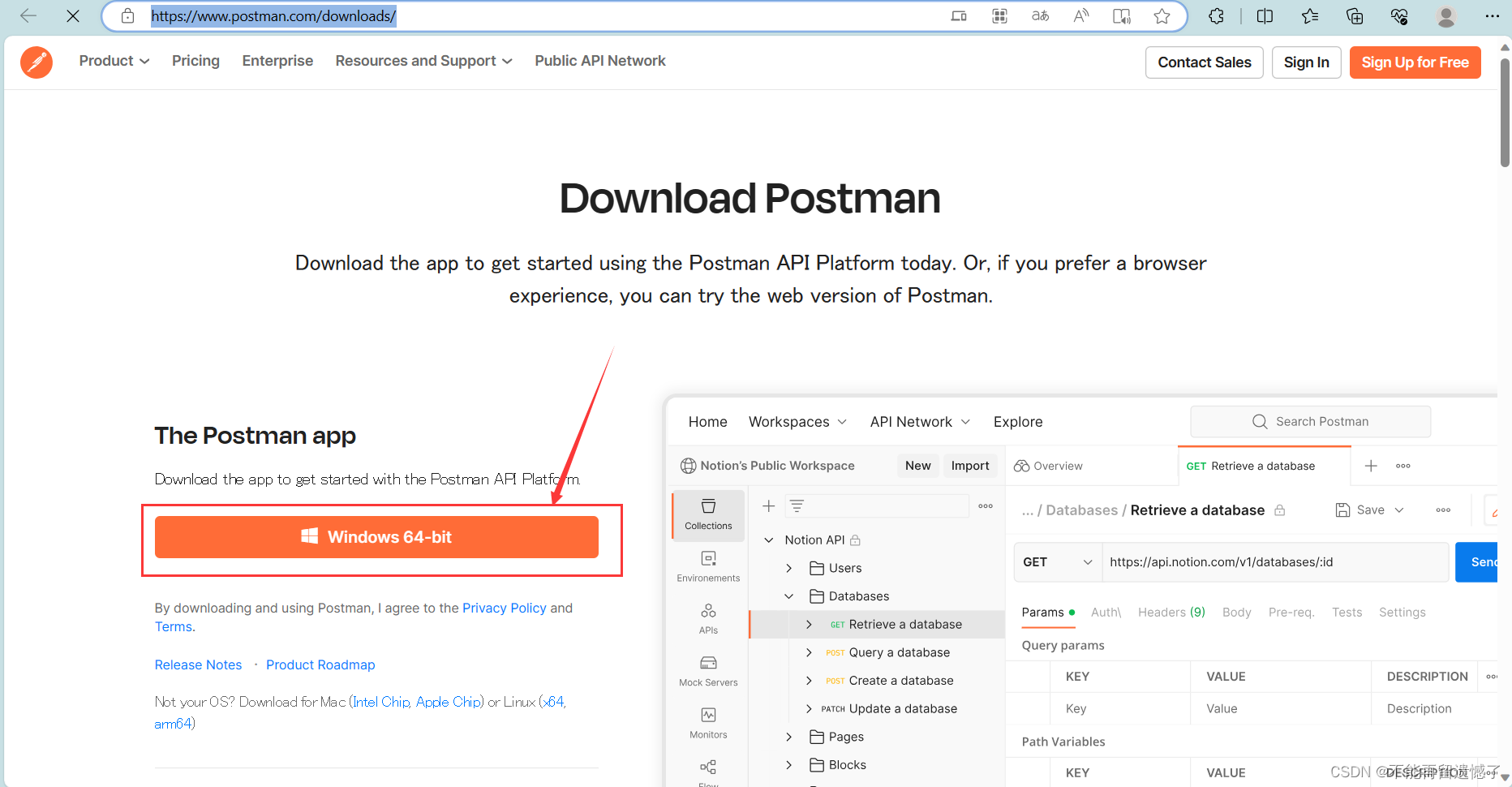Click the Postman logo icon
1512x787 pixels.
[37, 62]
